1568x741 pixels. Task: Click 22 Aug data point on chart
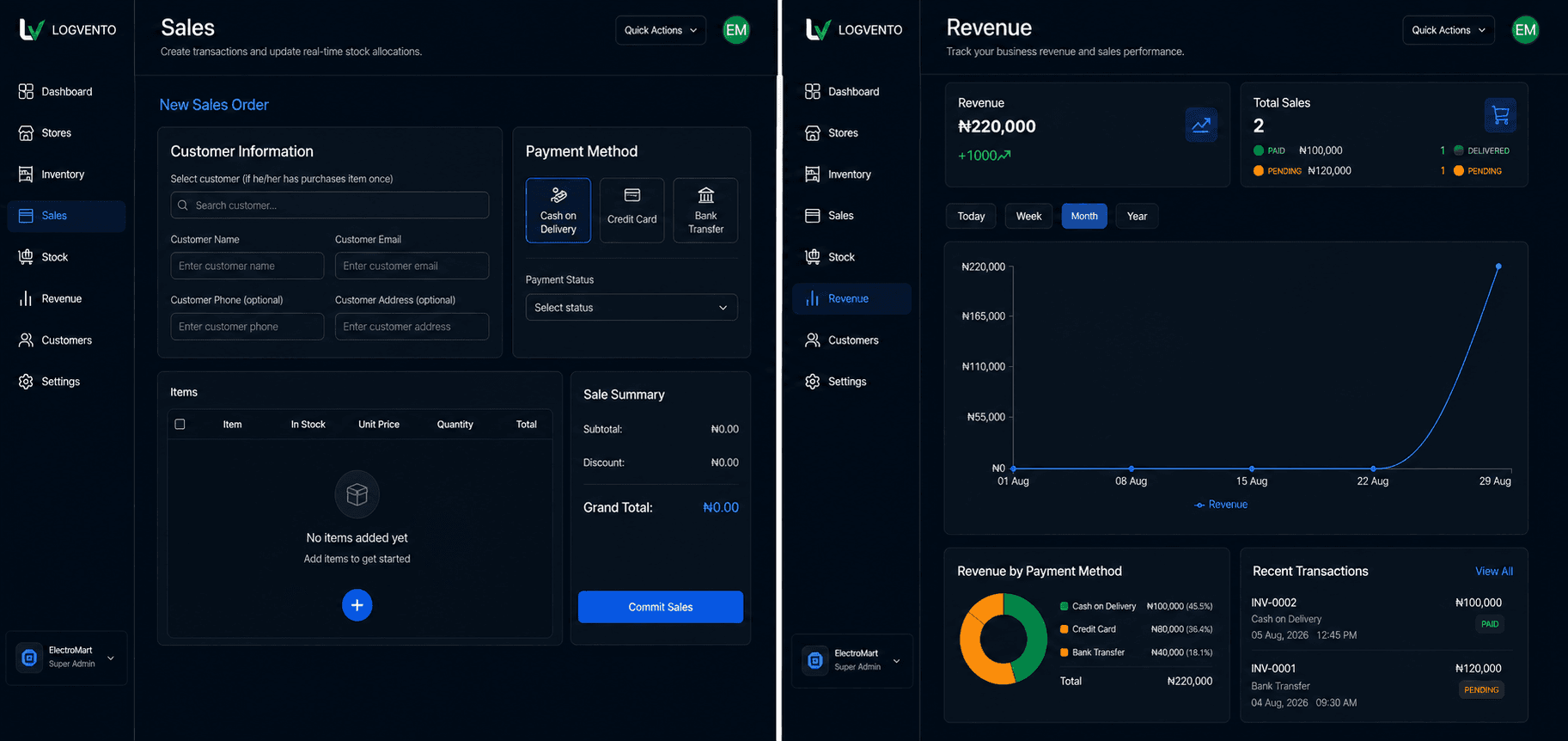[1373, 468]
